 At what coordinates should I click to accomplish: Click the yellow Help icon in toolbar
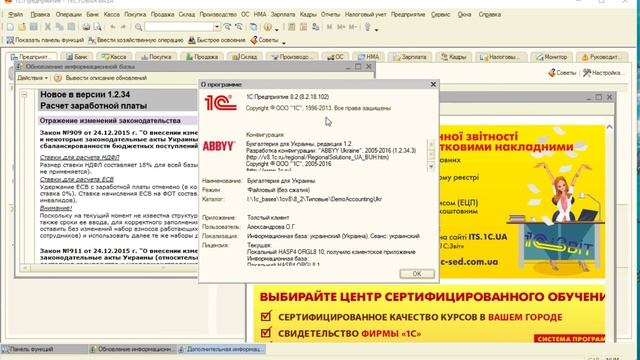coord(267,27)
